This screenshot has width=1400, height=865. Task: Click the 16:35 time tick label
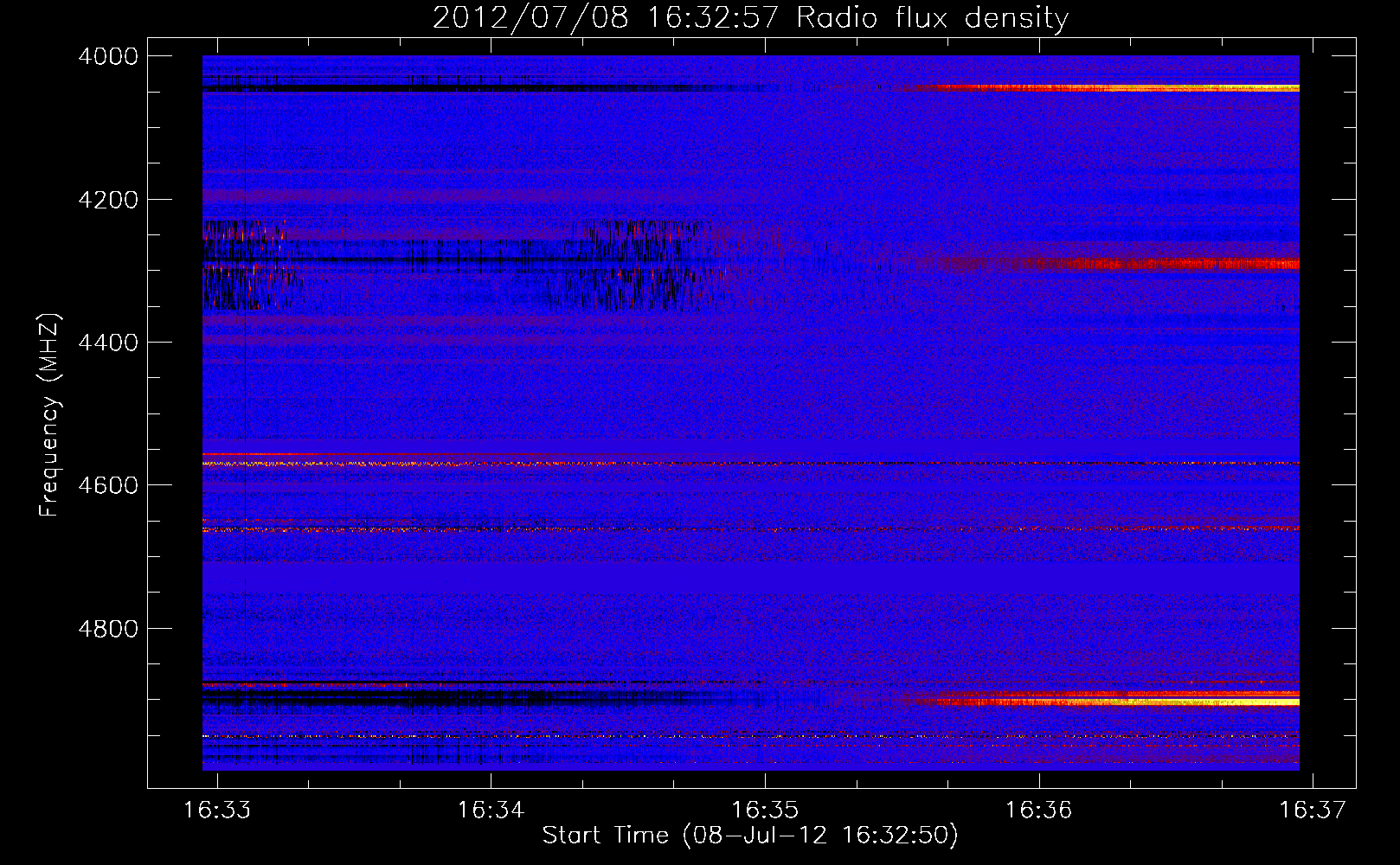tap(765, 810)
